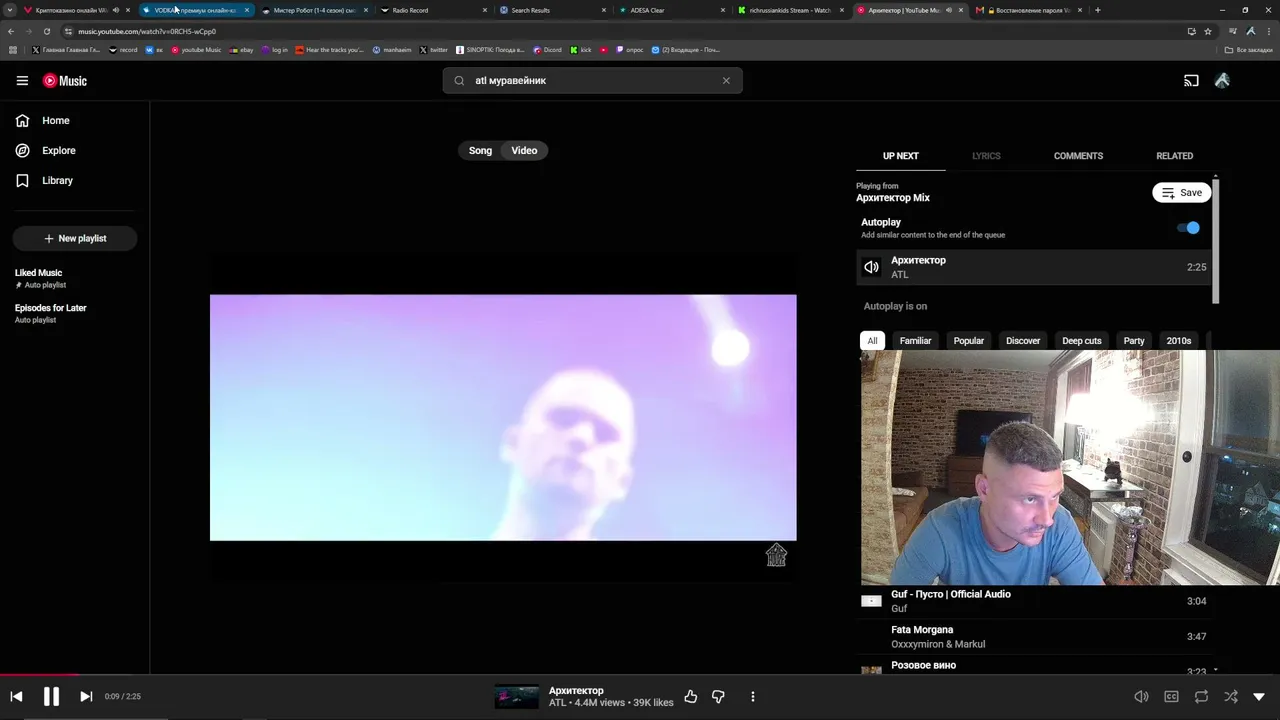
Task: Go back in browser history
Action: 10,31
